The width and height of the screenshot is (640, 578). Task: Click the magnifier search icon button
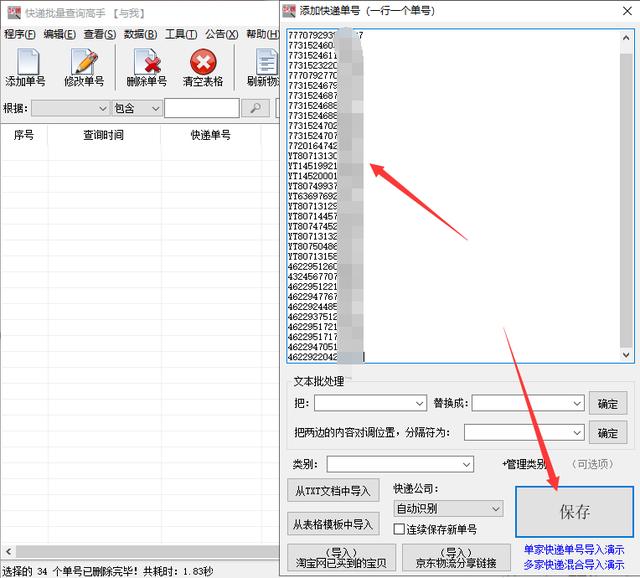pos(256,108)
